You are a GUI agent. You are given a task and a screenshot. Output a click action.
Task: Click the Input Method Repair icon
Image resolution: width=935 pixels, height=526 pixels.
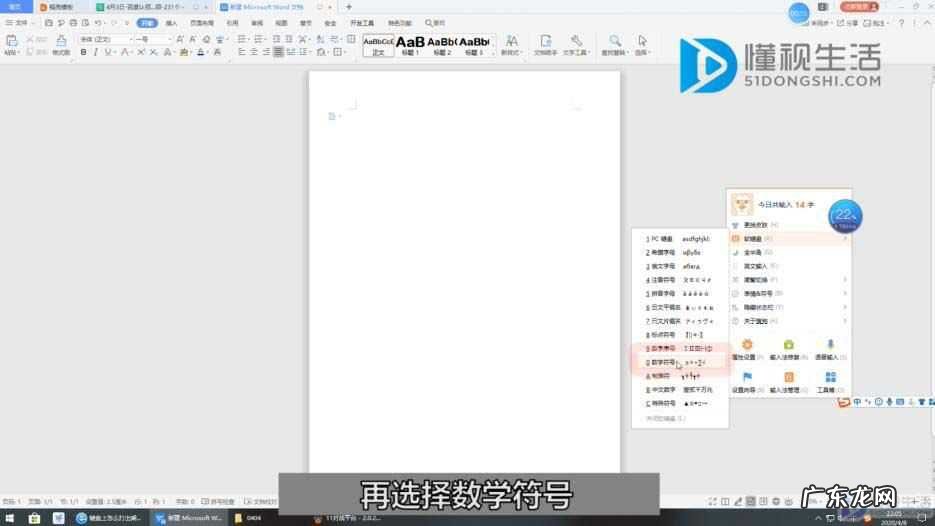tap(788, 345)
